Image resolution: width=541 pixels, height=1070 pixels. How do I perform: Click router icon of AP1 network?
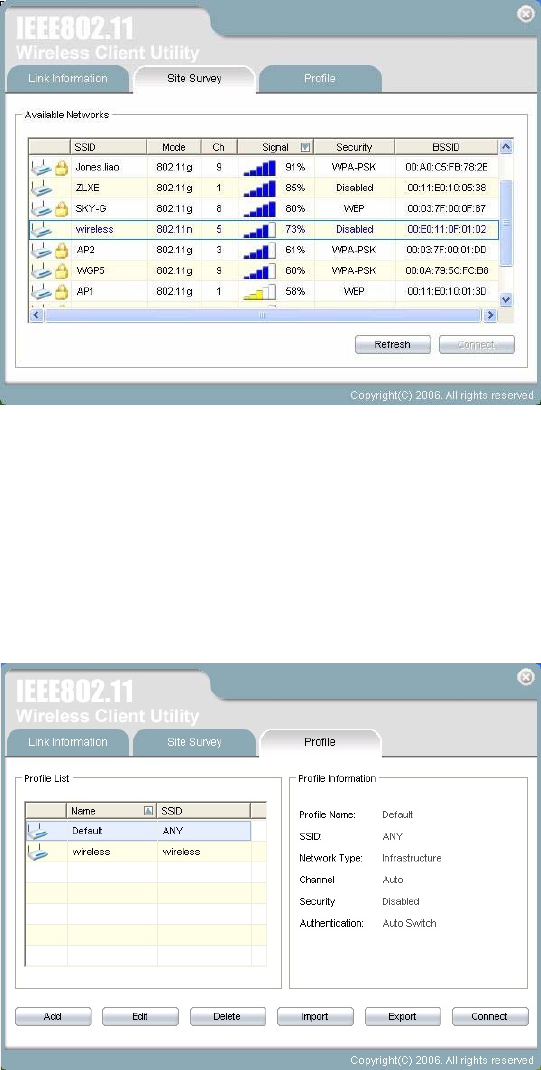[42, 291]
